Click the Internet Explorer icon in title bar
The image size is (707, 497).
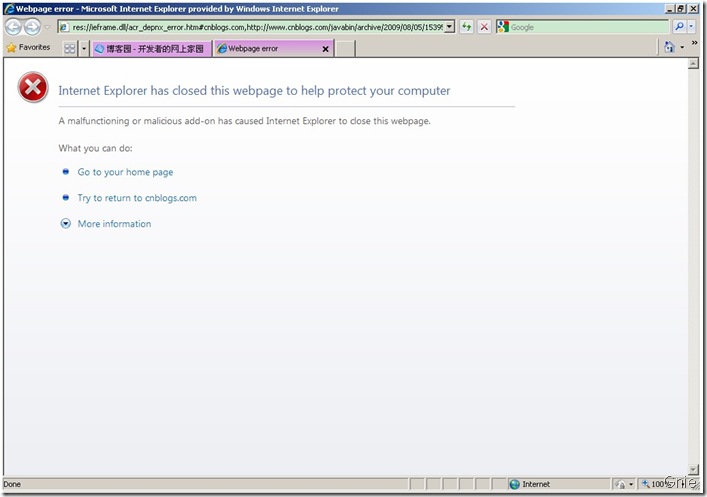(x=9, y=9)
